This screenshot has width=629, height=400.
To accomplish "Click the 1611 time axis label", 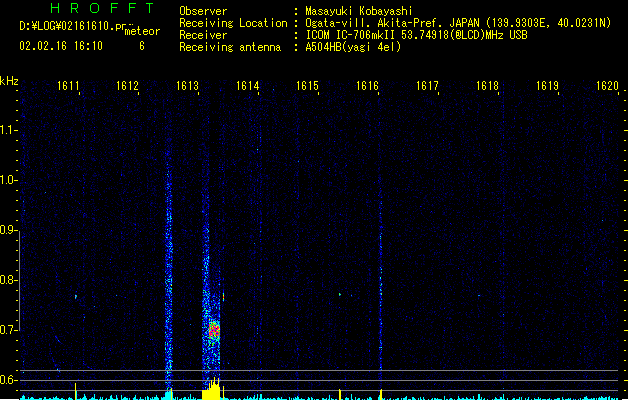I will [x=68, y=86].
